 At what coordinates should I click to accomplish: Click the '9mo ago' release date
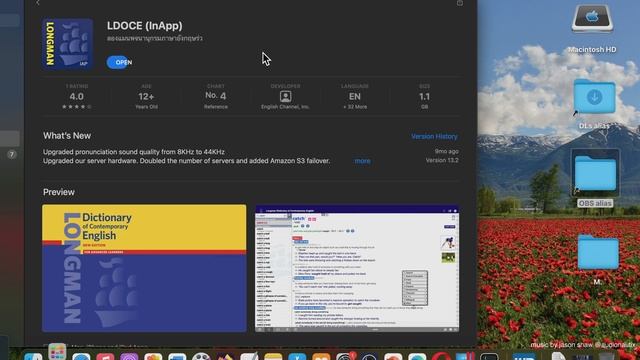[x=447, y=151]
